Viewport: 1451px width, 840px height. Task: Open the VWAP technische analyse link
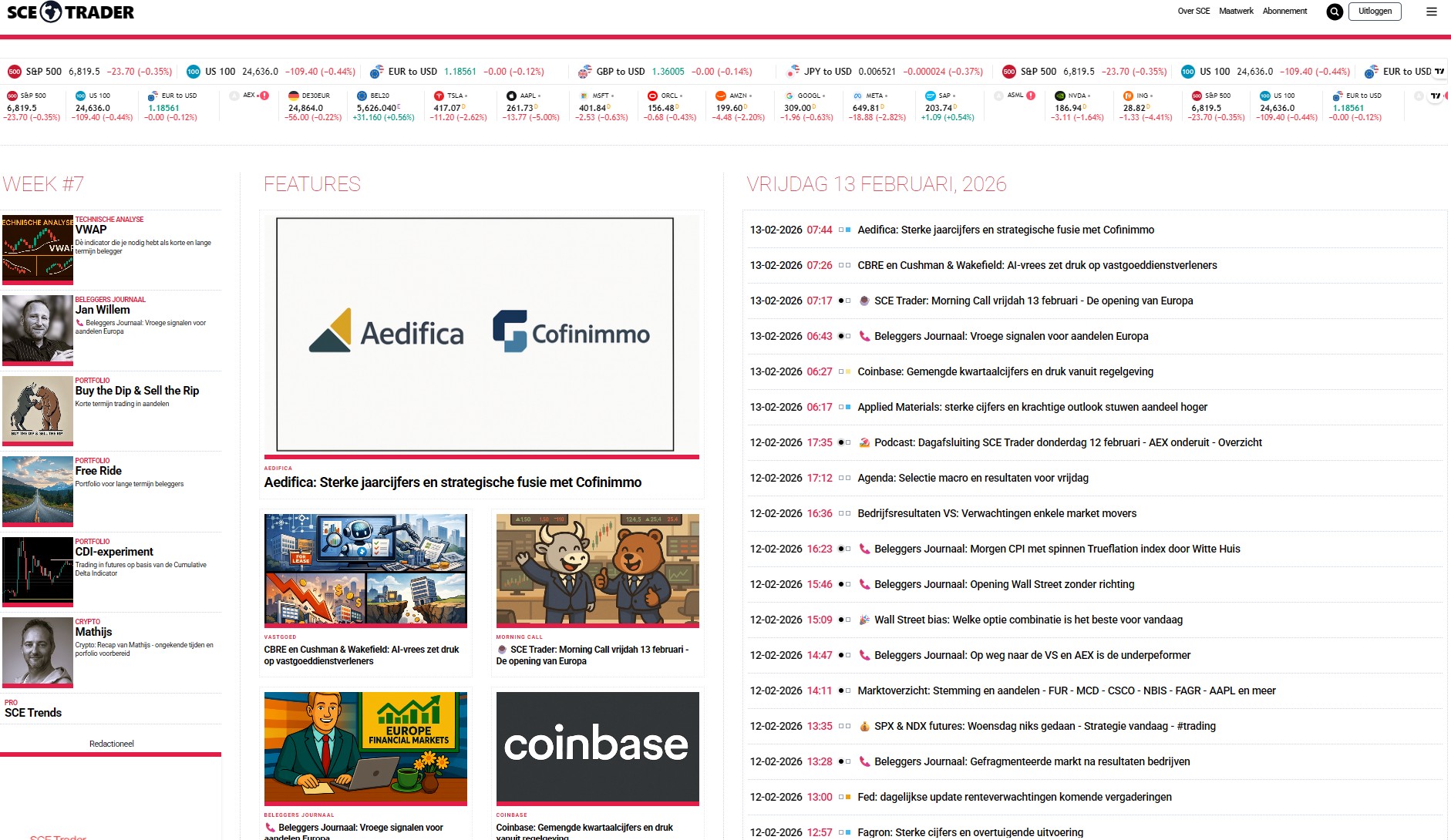(x=91, y=230)
